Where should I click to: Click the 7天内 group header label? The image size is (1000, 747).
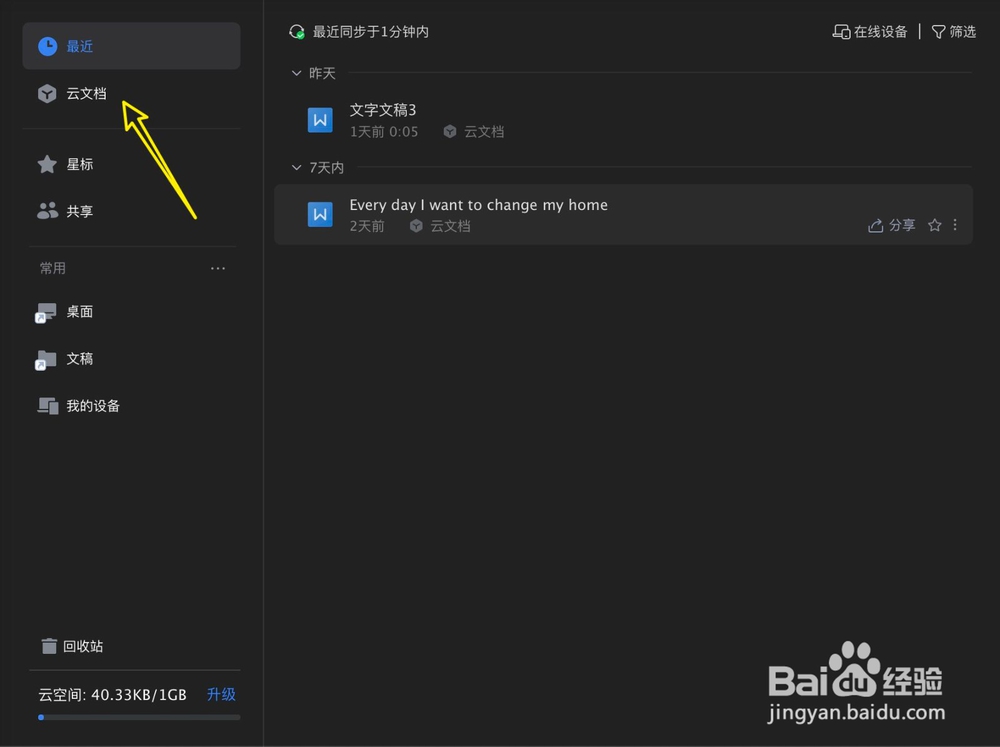pyautogui.click(x=327, y=168)
